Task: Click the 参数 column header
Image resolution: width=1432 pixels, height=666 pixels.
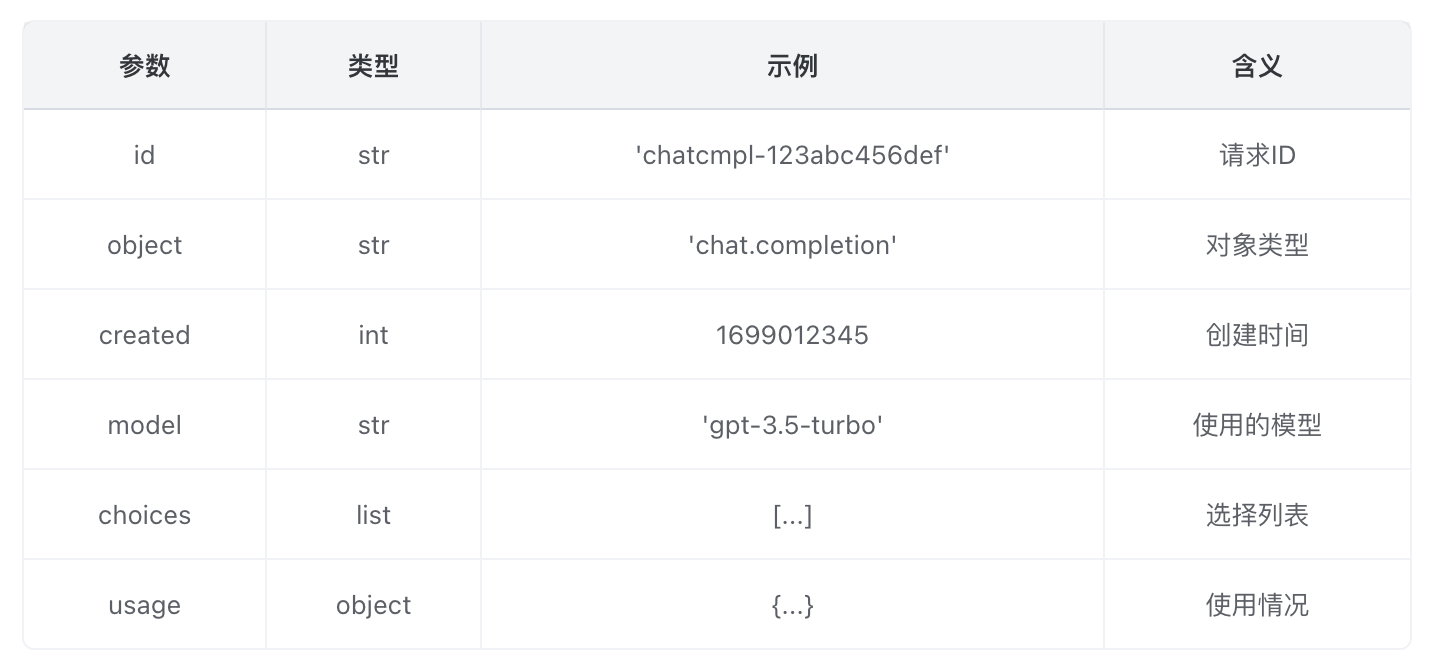Action: 145,66
